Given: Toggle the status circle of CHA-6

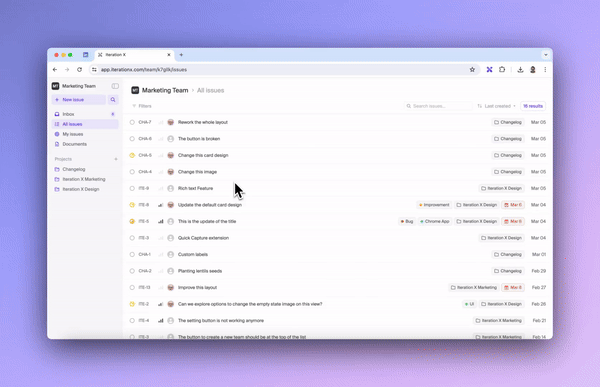Looking at the screenshot, I should pyautogui.click(x=132, y=139).
